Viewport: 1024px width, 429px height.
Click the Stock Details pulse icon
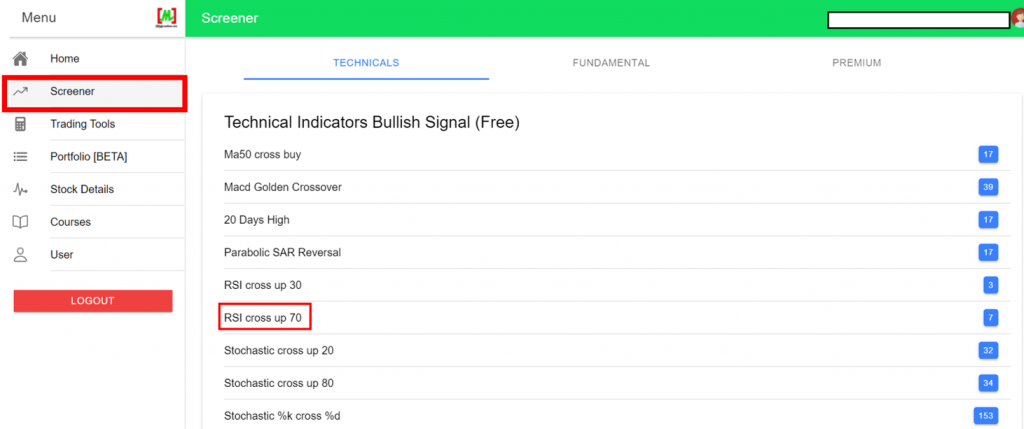click(x=20, y=189)
